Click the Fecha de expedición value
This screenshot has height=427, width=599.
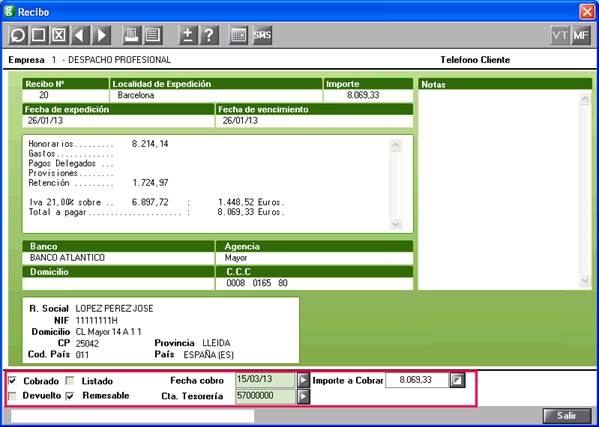45,121
